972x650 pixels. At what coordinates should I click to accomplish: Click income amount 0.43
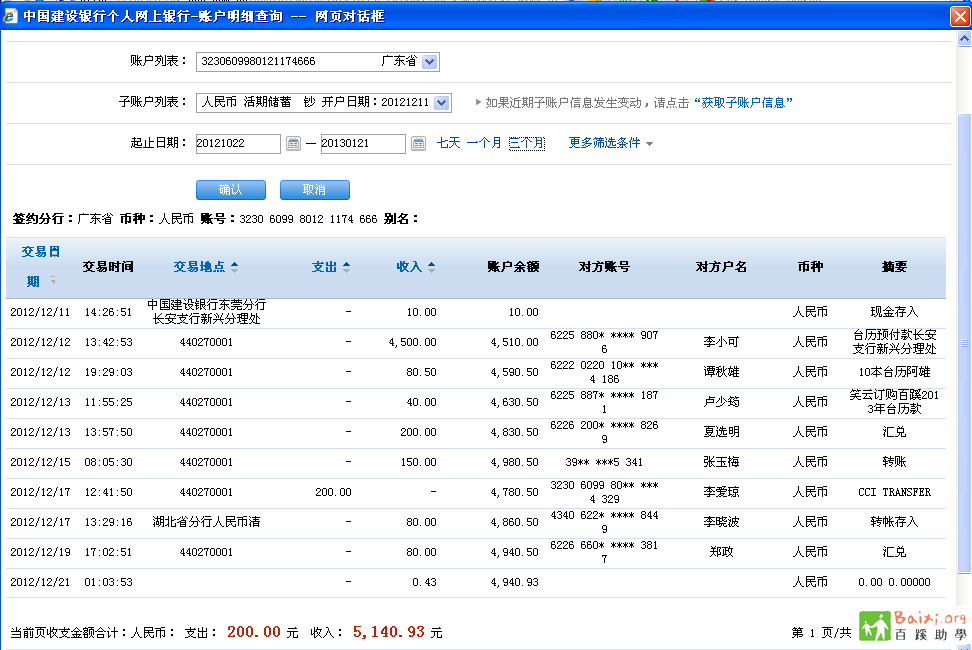point(424,582)
